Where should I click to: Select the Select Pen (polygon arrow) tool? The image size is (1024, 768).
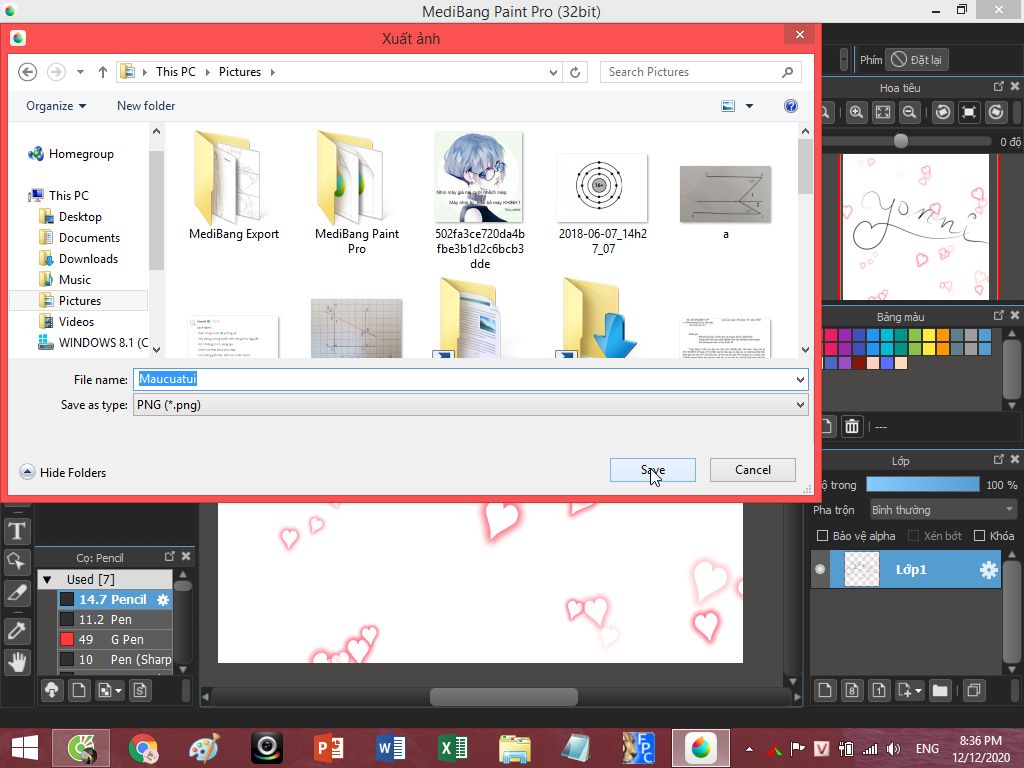tap(17, 562)
